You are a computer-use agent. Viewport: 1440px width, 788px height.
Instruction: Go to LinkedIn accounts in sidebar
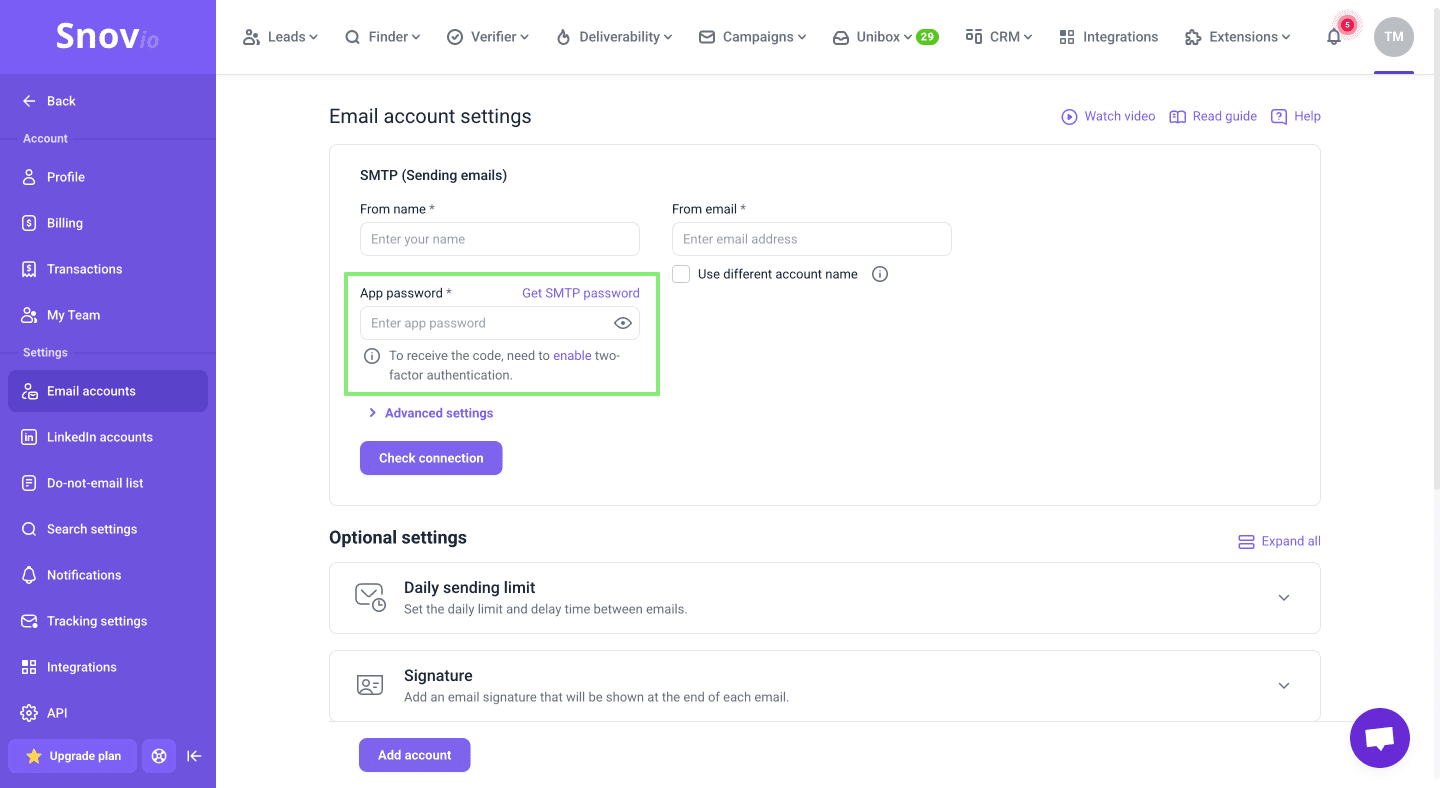[x=99, y=437]
